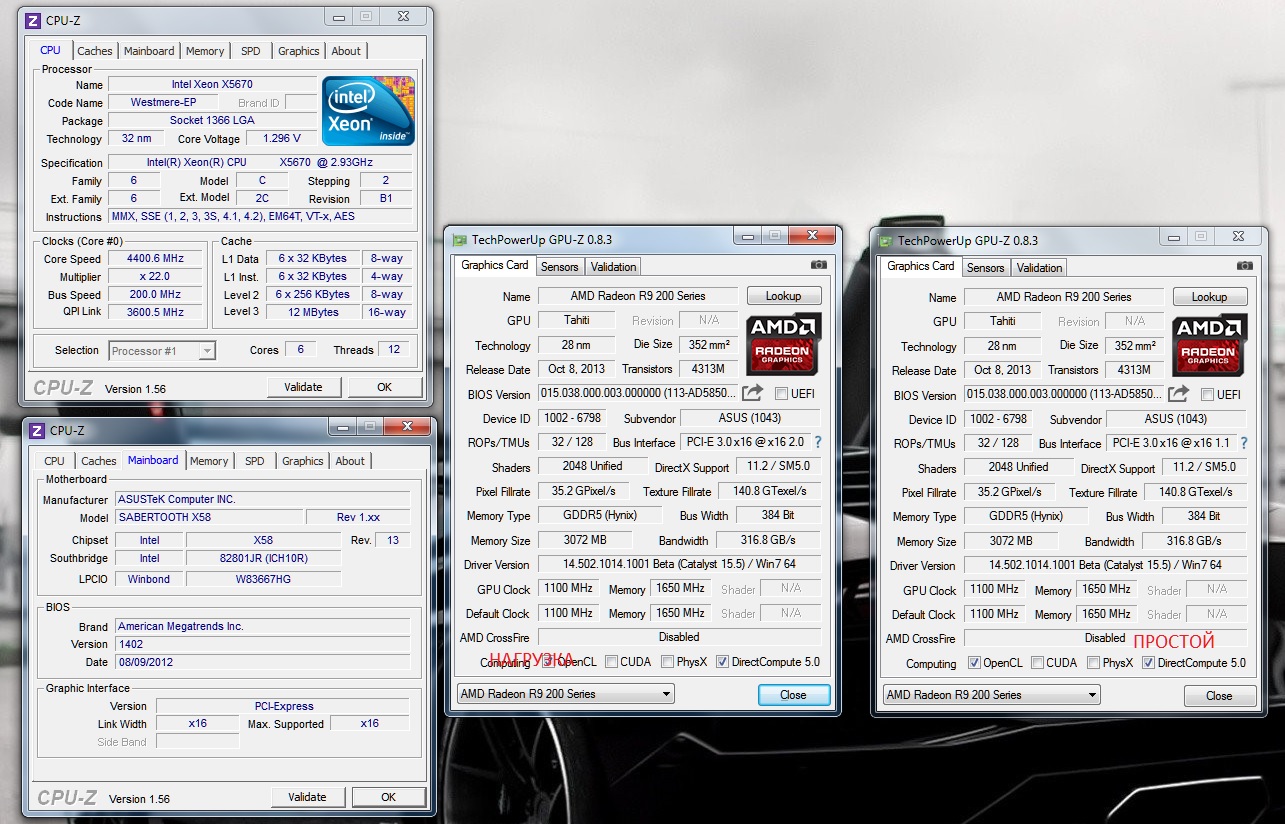1285x824 pixels.
Task: Switch to Caches tab in upper CPU-Z window
Action: point(95,51)
